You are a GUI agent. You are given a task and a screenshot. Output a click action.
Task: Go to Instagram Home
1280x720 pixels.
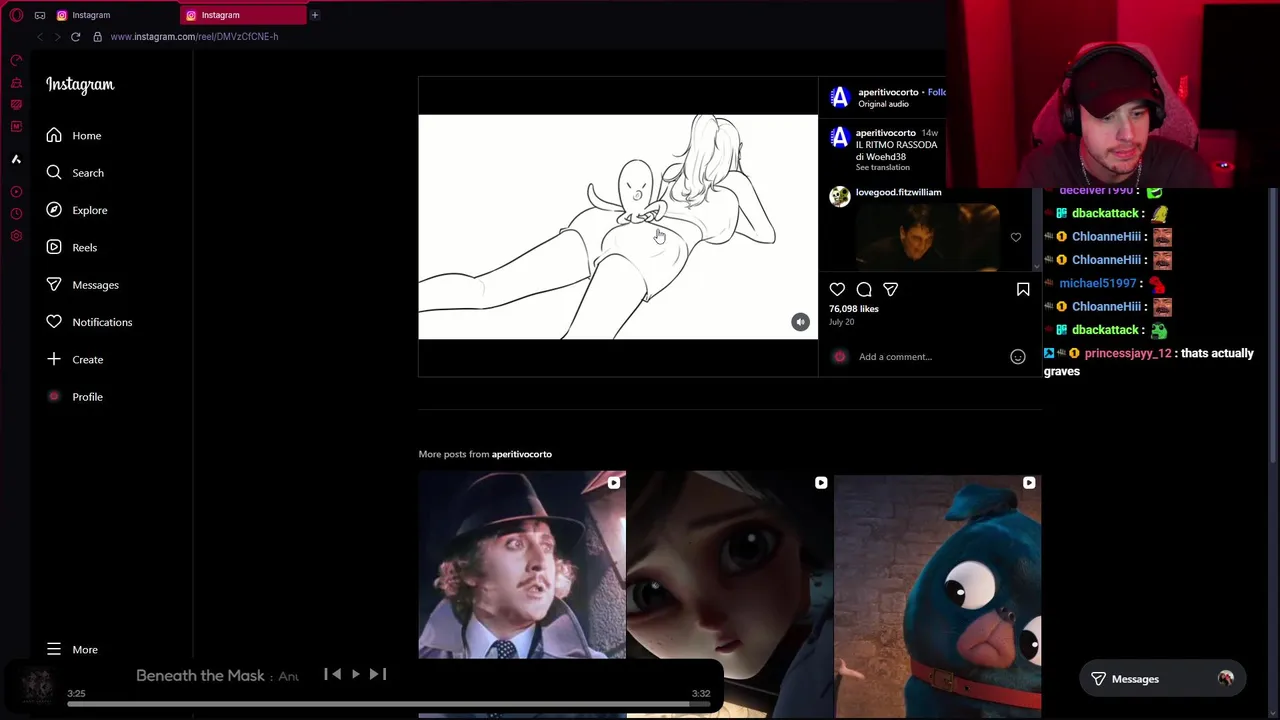(x=74, y=135)
